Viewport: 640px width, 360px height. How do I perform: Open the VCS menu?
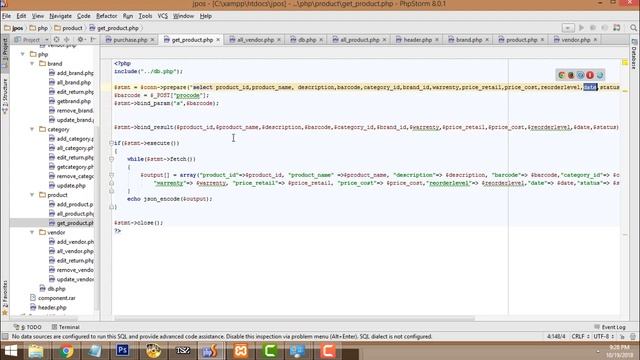(162, 16)
